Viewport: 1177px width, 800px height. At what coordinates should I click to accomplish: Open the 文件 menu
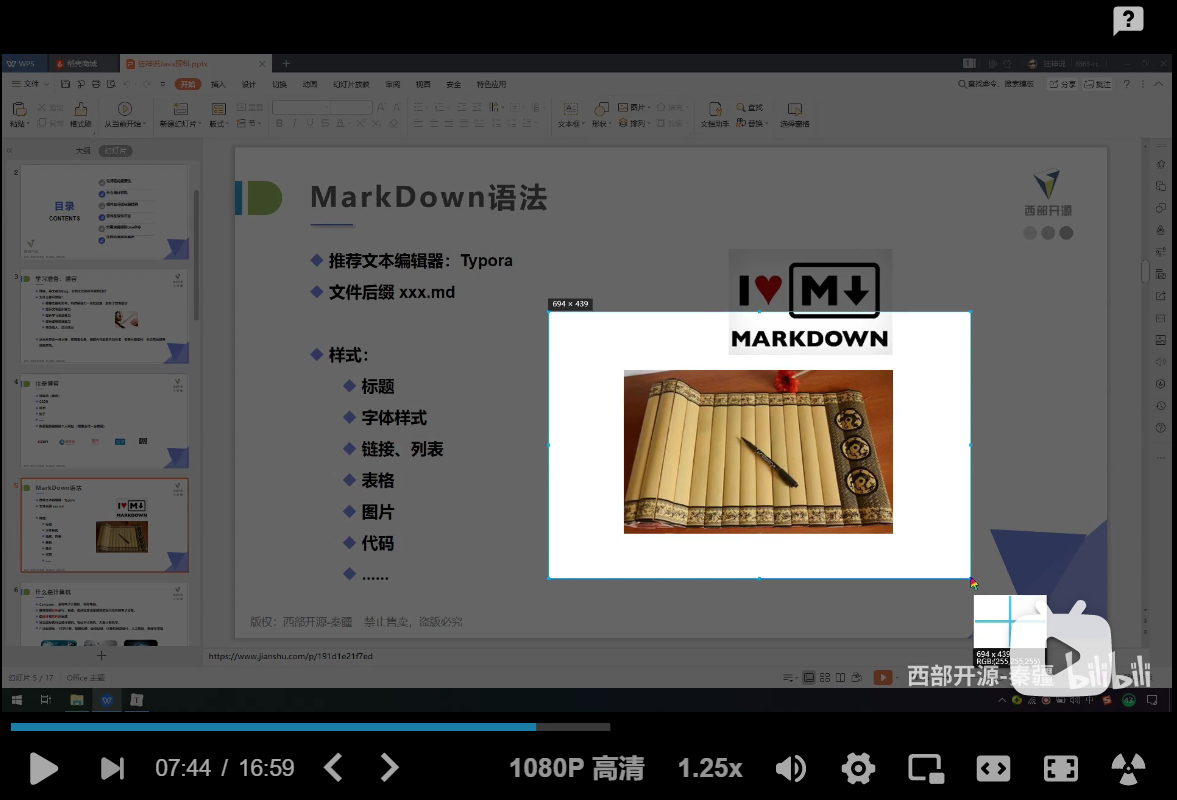30,84
